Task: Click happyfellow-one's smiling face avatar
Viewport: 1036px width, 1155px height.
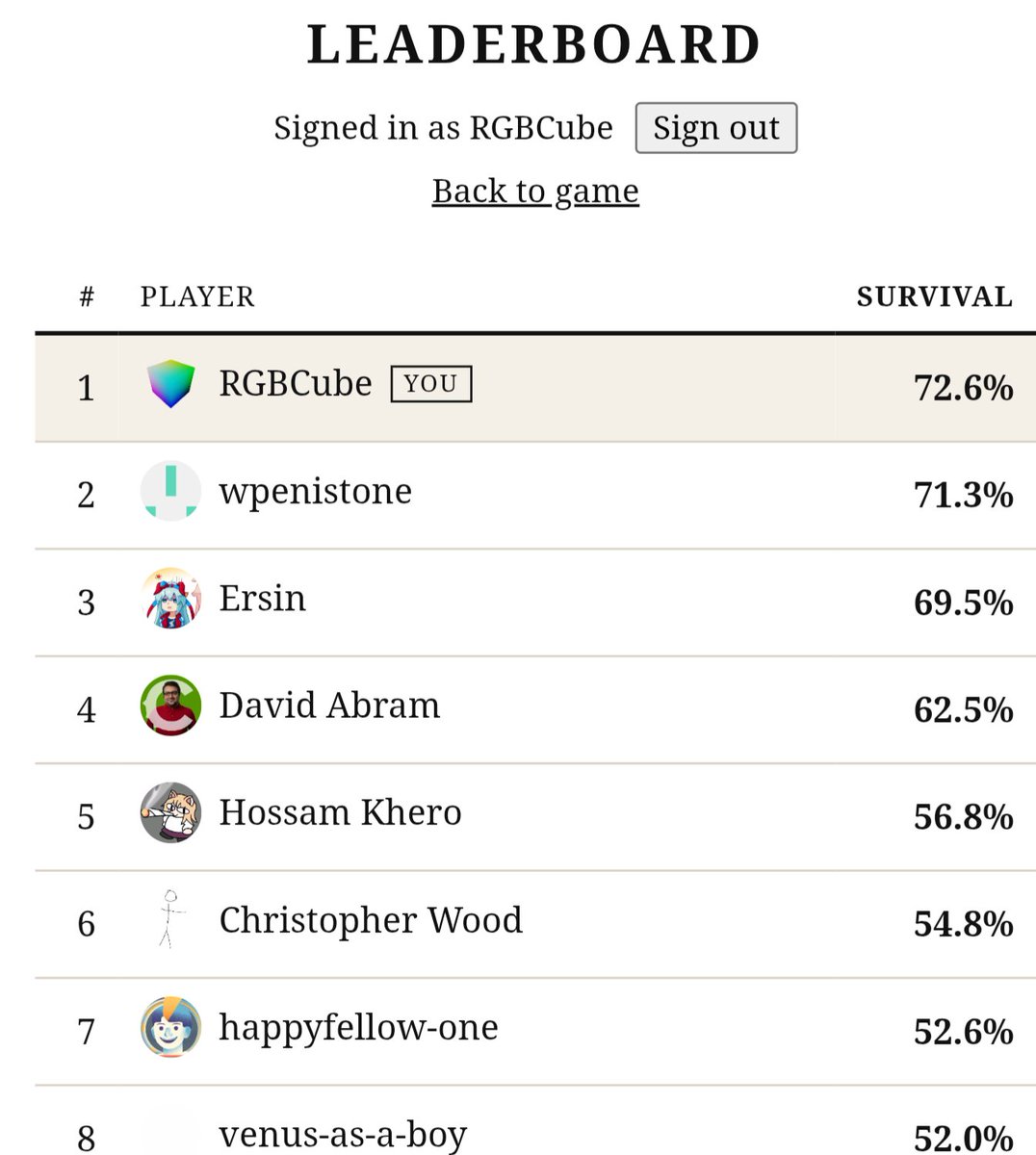Action: pos(170,1027)
